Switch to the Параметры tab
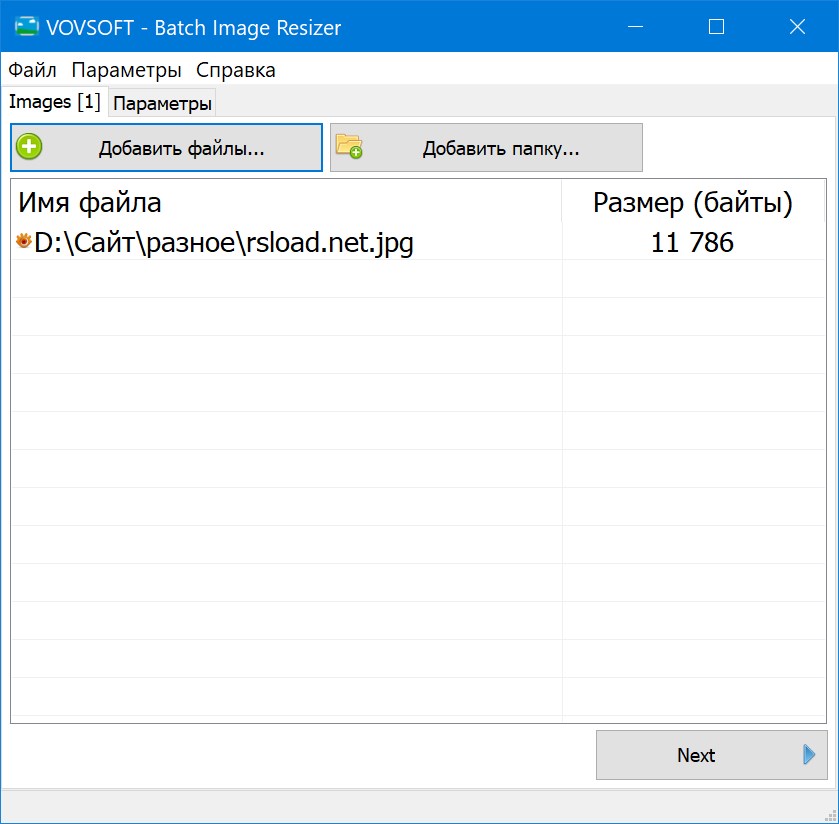The width and height of the screenshot is (839, 824). coord(162,103)
